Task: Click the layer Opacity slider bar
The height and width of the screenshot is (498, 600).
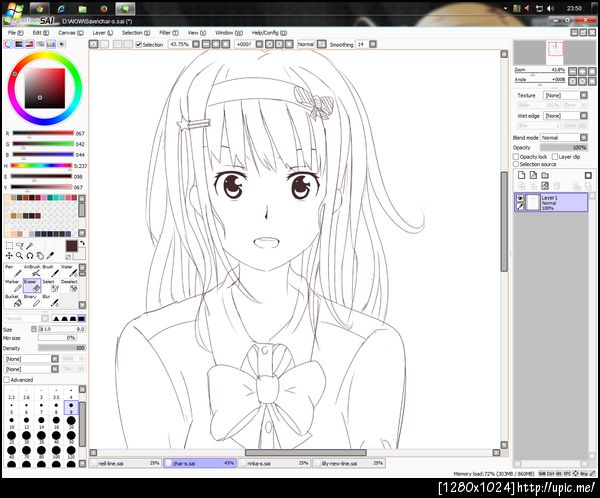Action: coord(564,147)
